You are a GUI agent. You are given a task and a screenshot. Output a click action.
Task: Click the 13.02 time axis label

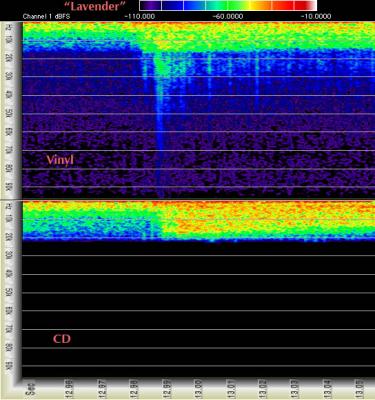(263, 388)
